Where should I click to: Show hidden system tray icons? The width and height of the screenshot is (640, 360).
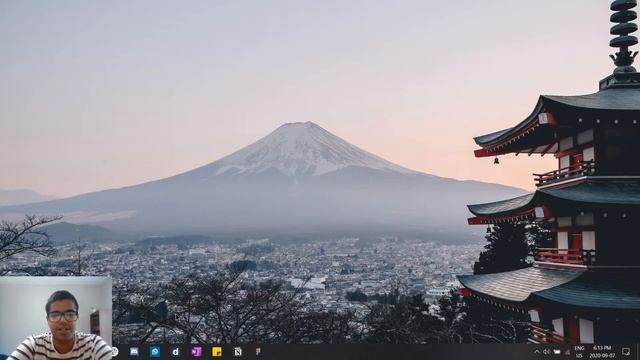537,351
